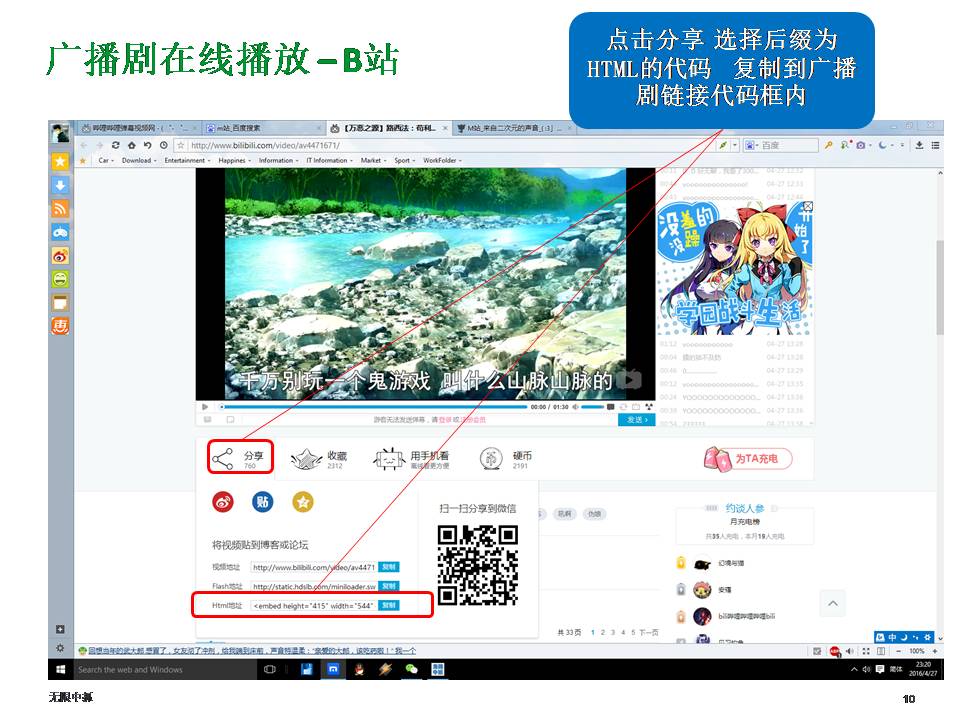Click the undo closed page icon
This screenshot has width=960, height=720.
click(x=148, y=145)
